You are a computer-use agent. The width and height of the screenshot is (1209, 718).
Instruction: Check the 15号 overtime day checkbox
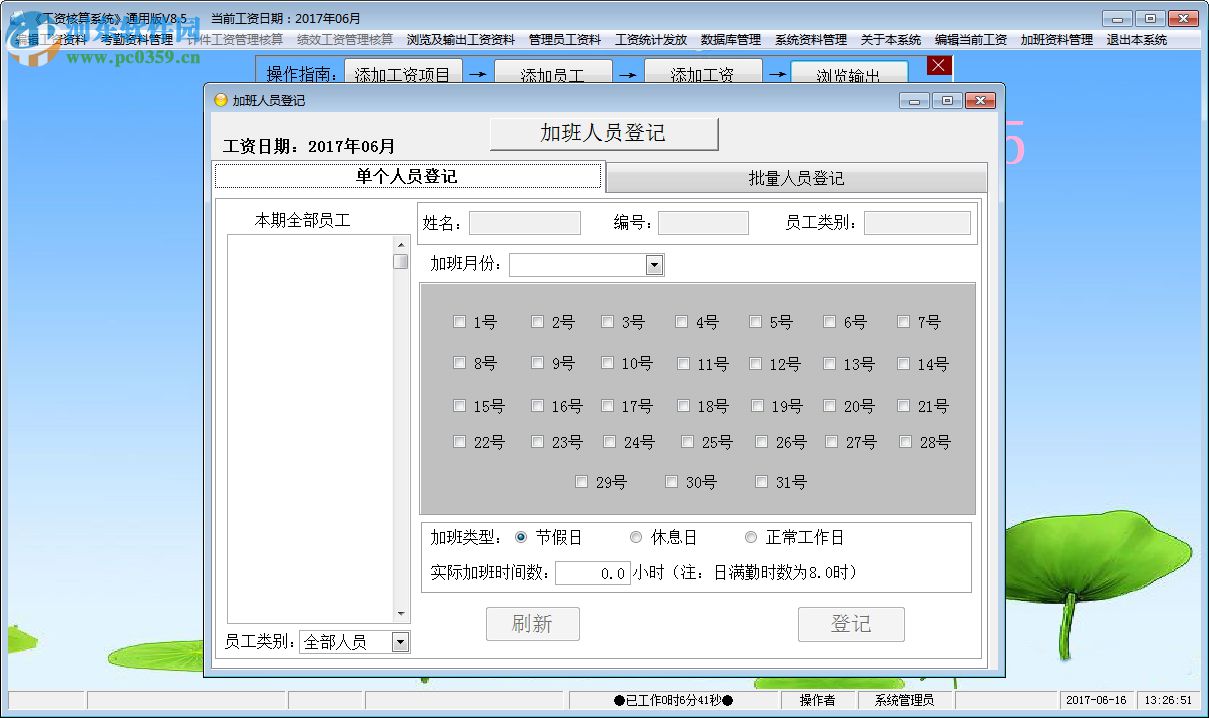(459, 406)
